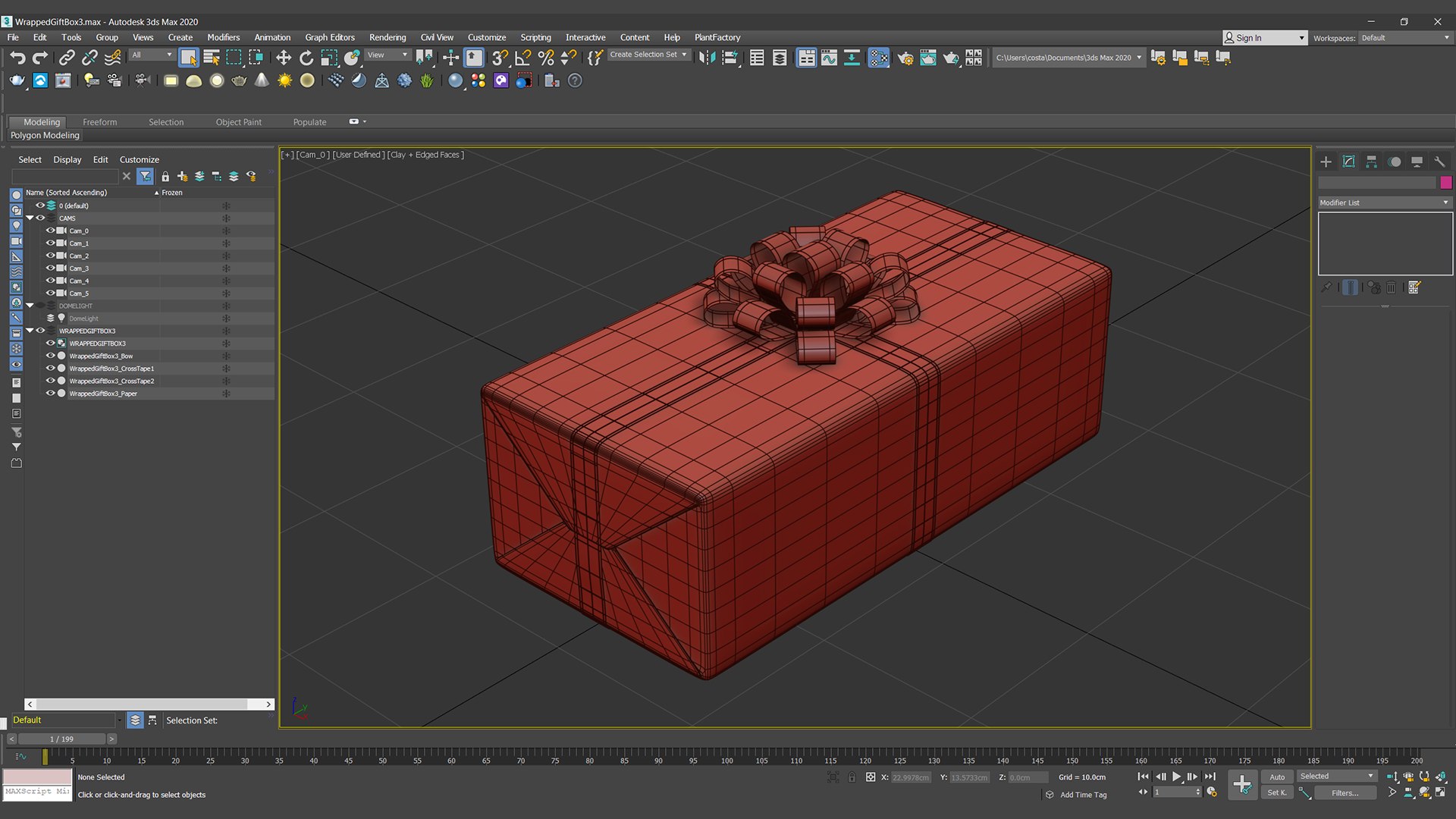Select the Select and Move tool
This screenshot has width=1456, height=819.
(x=283, y=58)
